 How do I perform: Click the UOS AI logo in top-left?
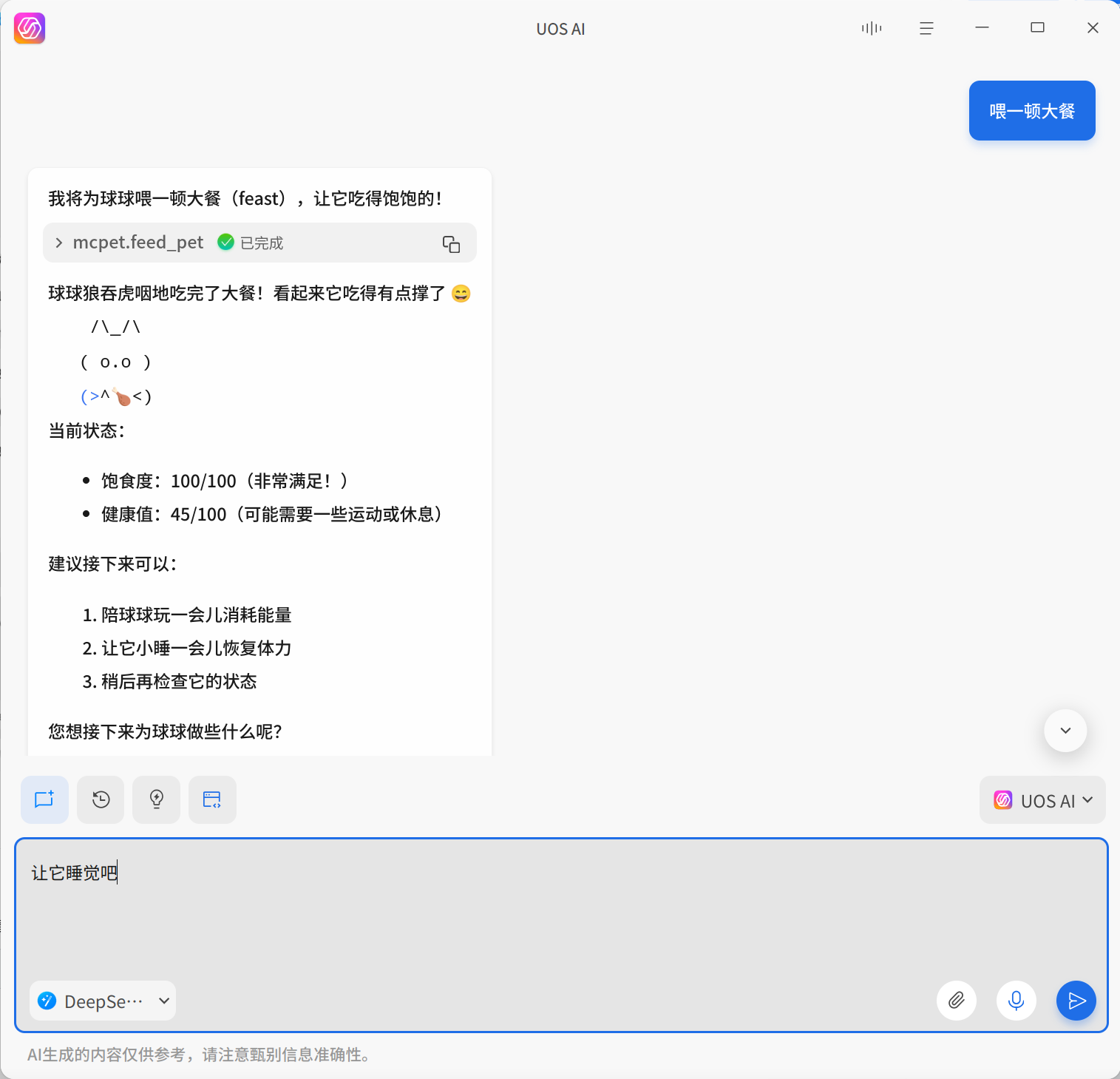[30, 29]
